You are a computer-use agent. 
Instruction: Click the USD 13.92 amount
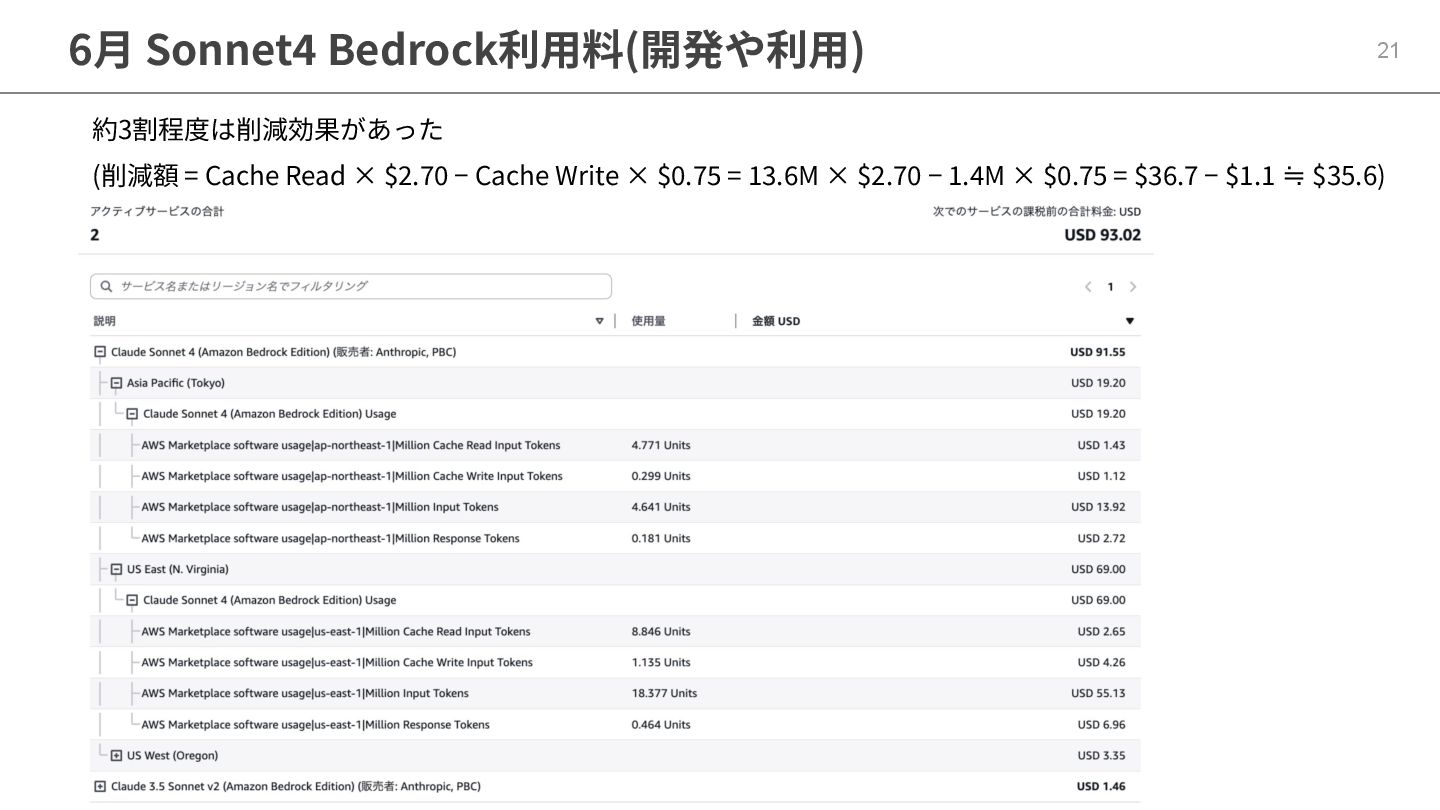tap(1098, 507)
